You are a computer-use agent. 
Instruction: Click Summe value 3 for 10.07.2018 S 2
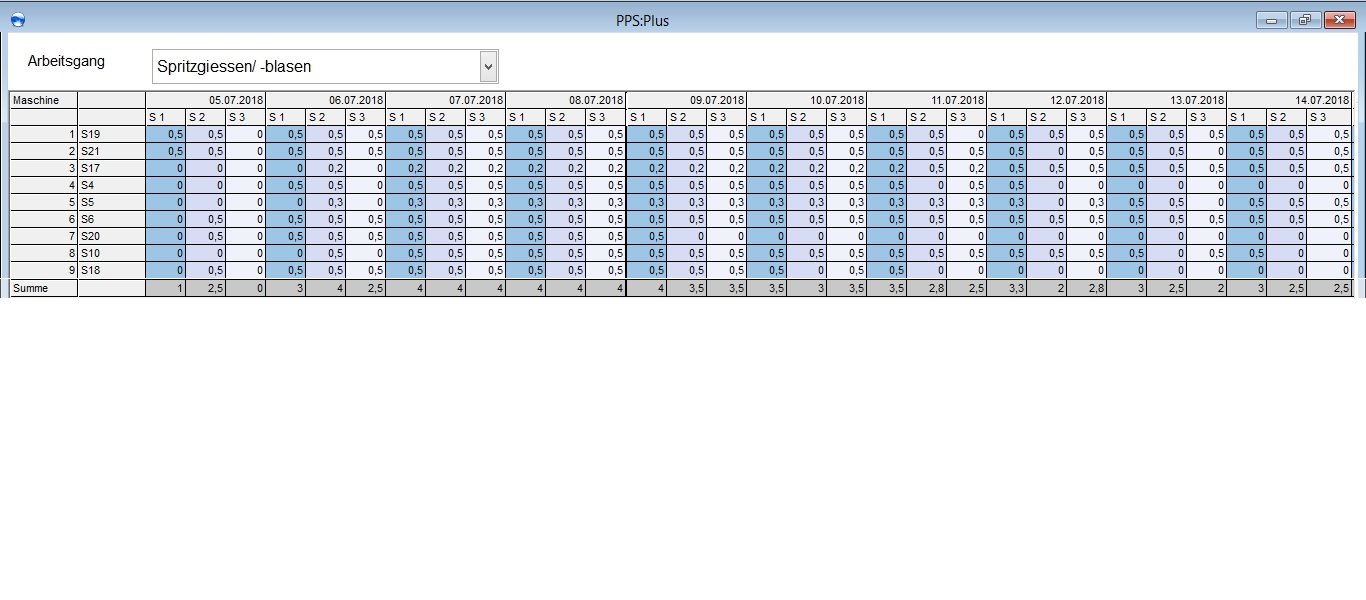(806, 288)
